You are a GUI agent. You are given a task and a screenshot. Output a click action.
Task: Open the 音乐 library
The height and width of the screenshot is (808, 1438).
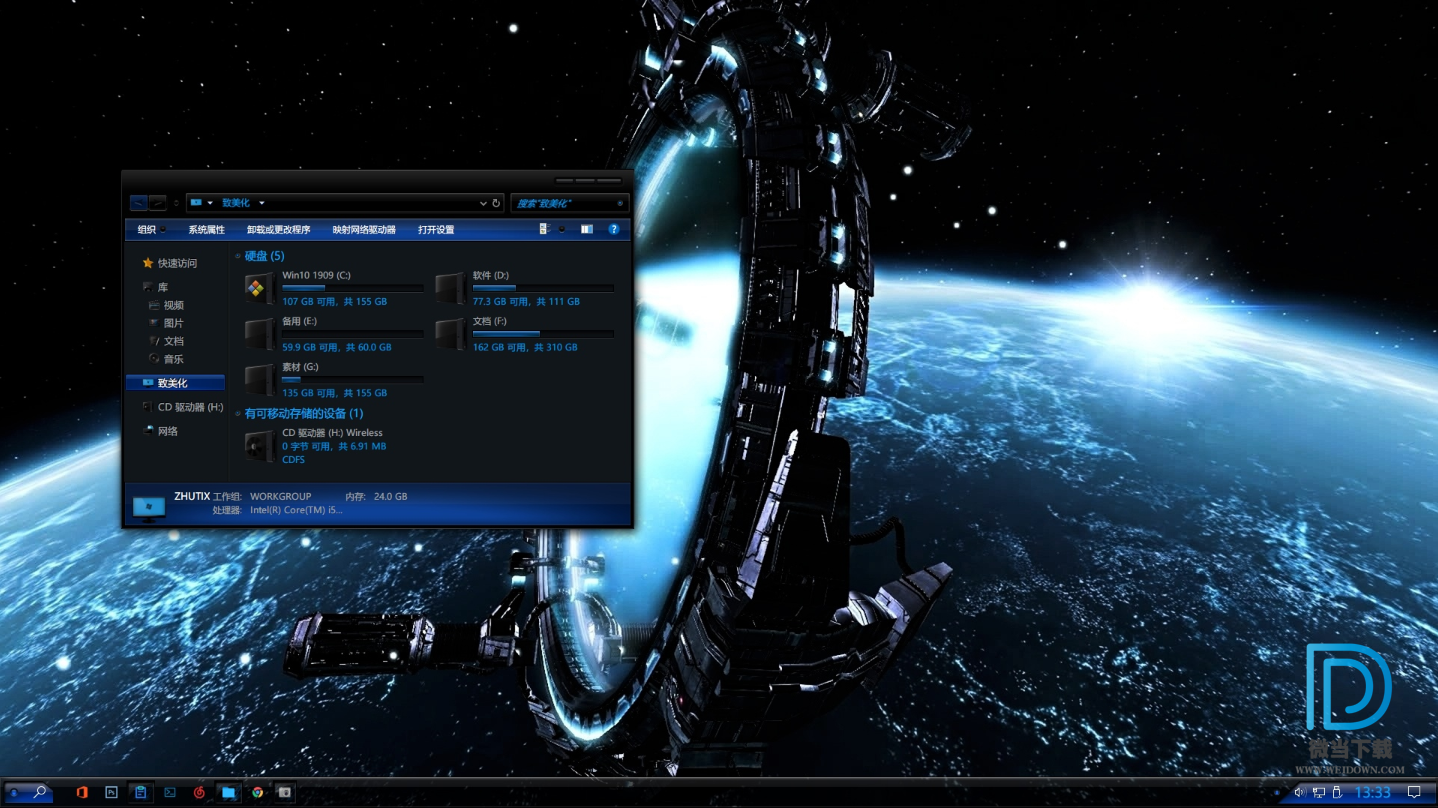coord(166,359)
